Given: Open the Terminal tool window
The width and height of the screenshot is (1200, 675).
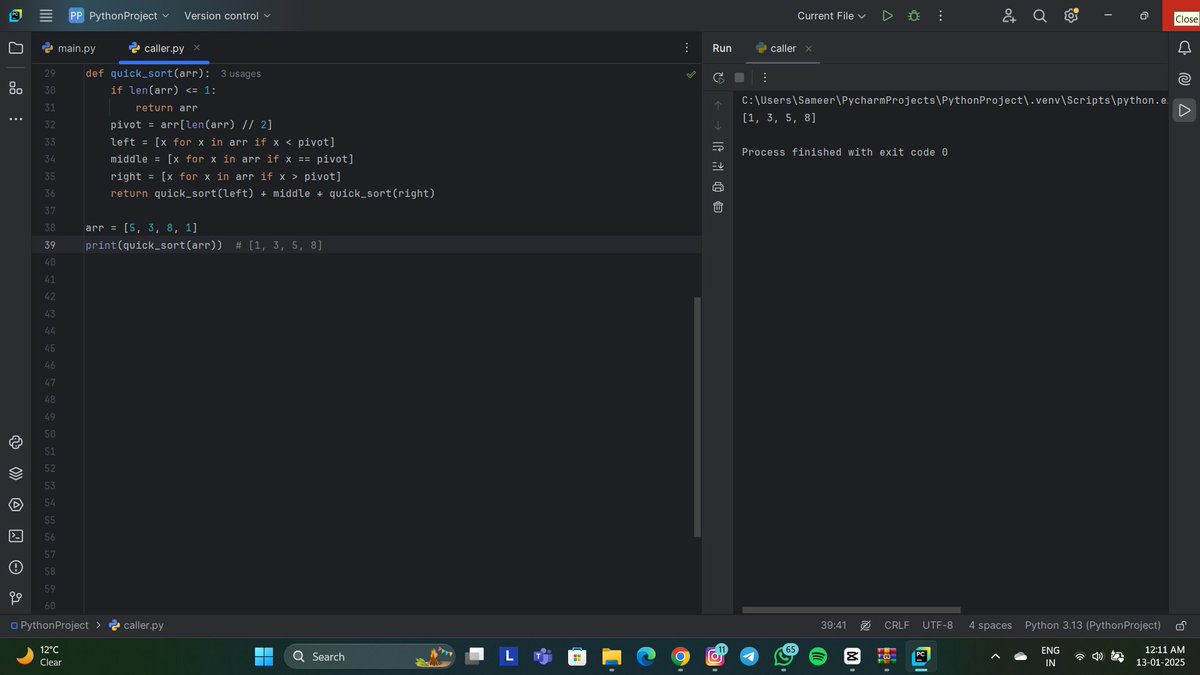Looking at the screenshot, I should click(x=15, y=535).
